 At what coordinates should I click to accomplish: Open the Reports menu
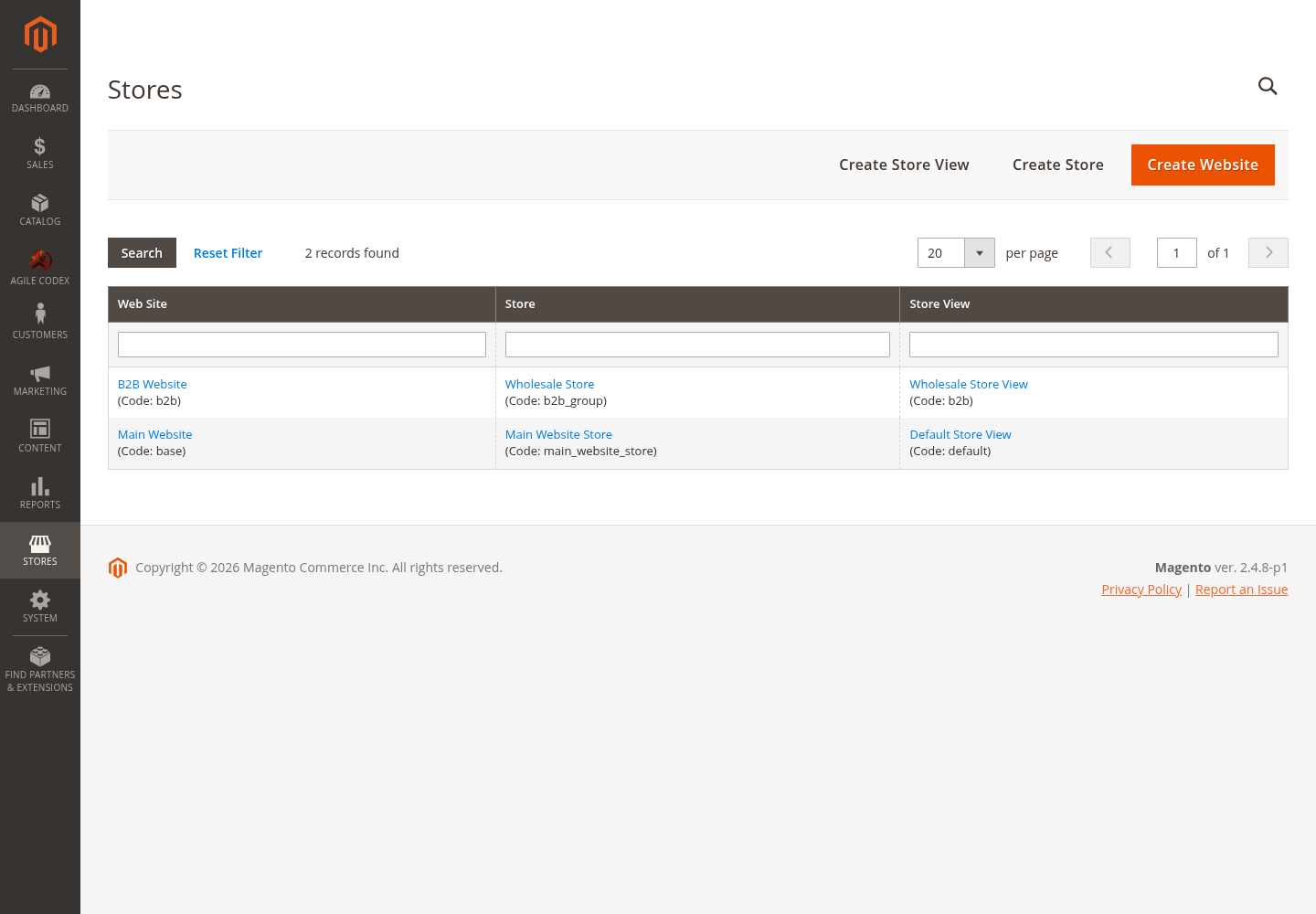pos(40,494)
